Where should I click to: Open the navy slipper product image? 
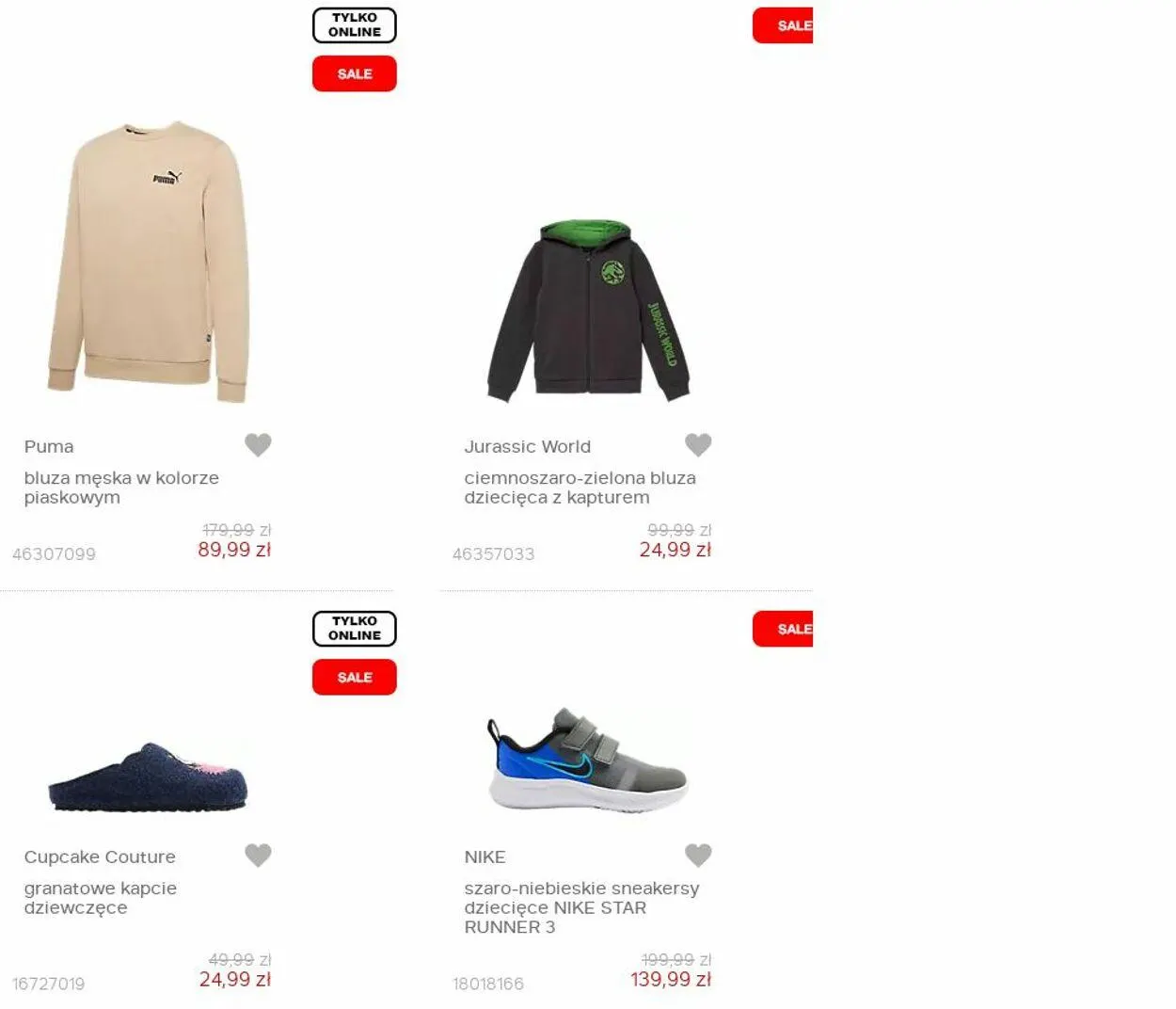pos(148,777)
